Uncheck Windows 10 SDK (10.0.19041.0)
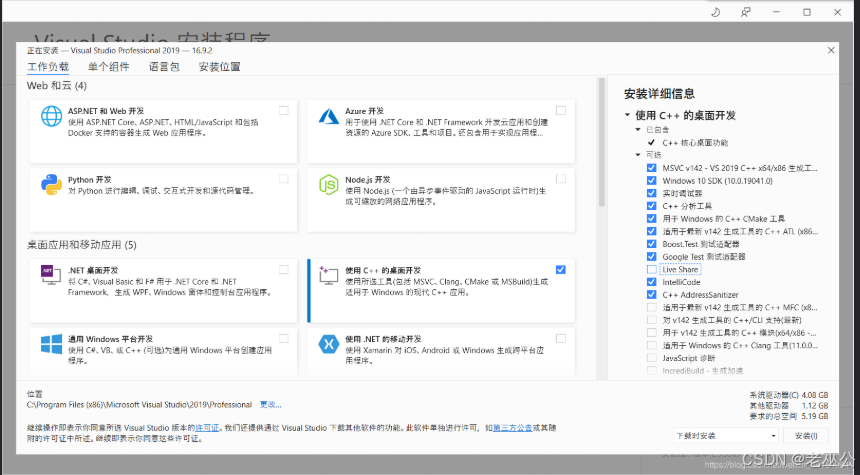 (x=652, y=180)
